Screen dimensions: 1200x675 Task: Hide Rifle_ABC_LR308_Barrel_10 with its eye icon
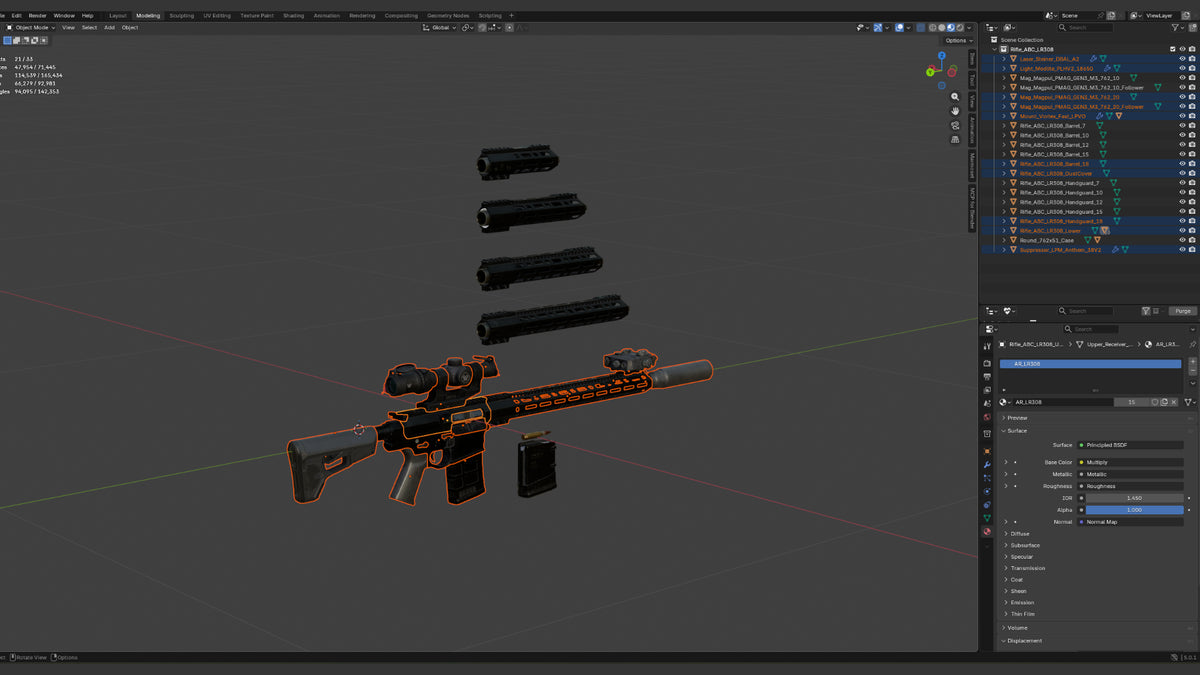coord(1182,135)
